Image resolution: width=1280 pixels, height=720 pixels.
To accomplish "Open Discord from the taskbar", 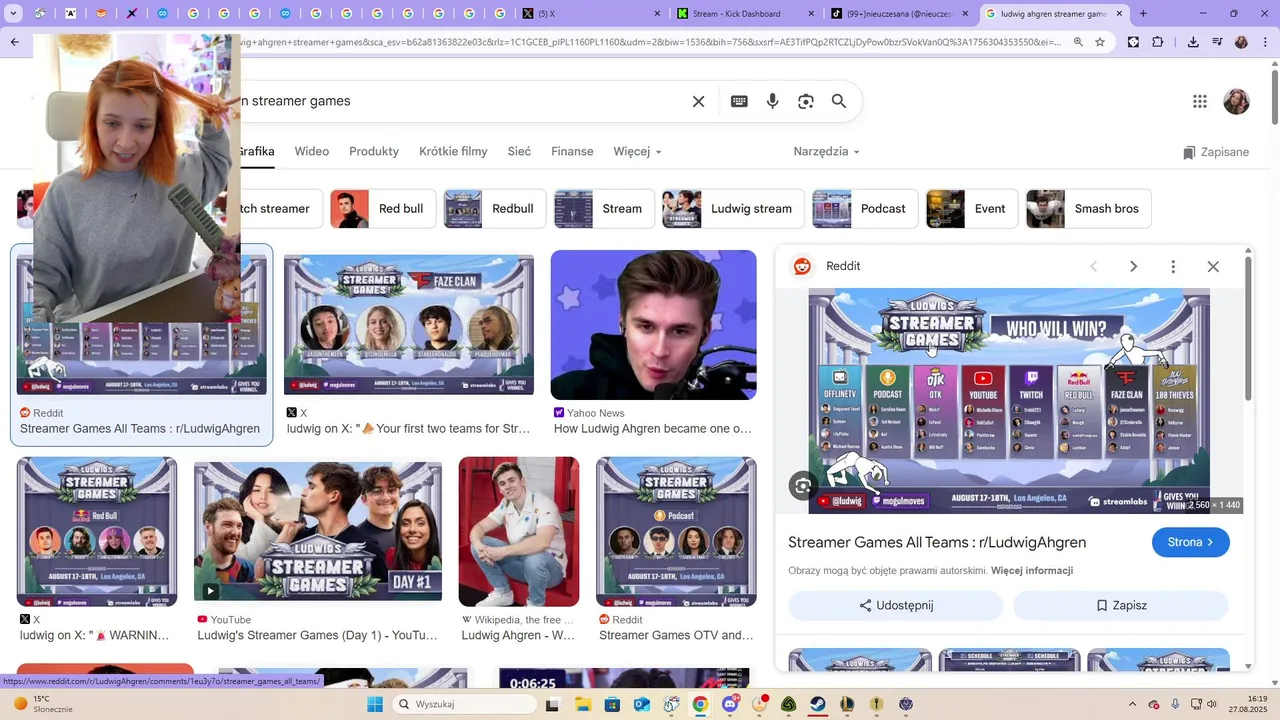I will pyautogui.click(x=730, y=704).
